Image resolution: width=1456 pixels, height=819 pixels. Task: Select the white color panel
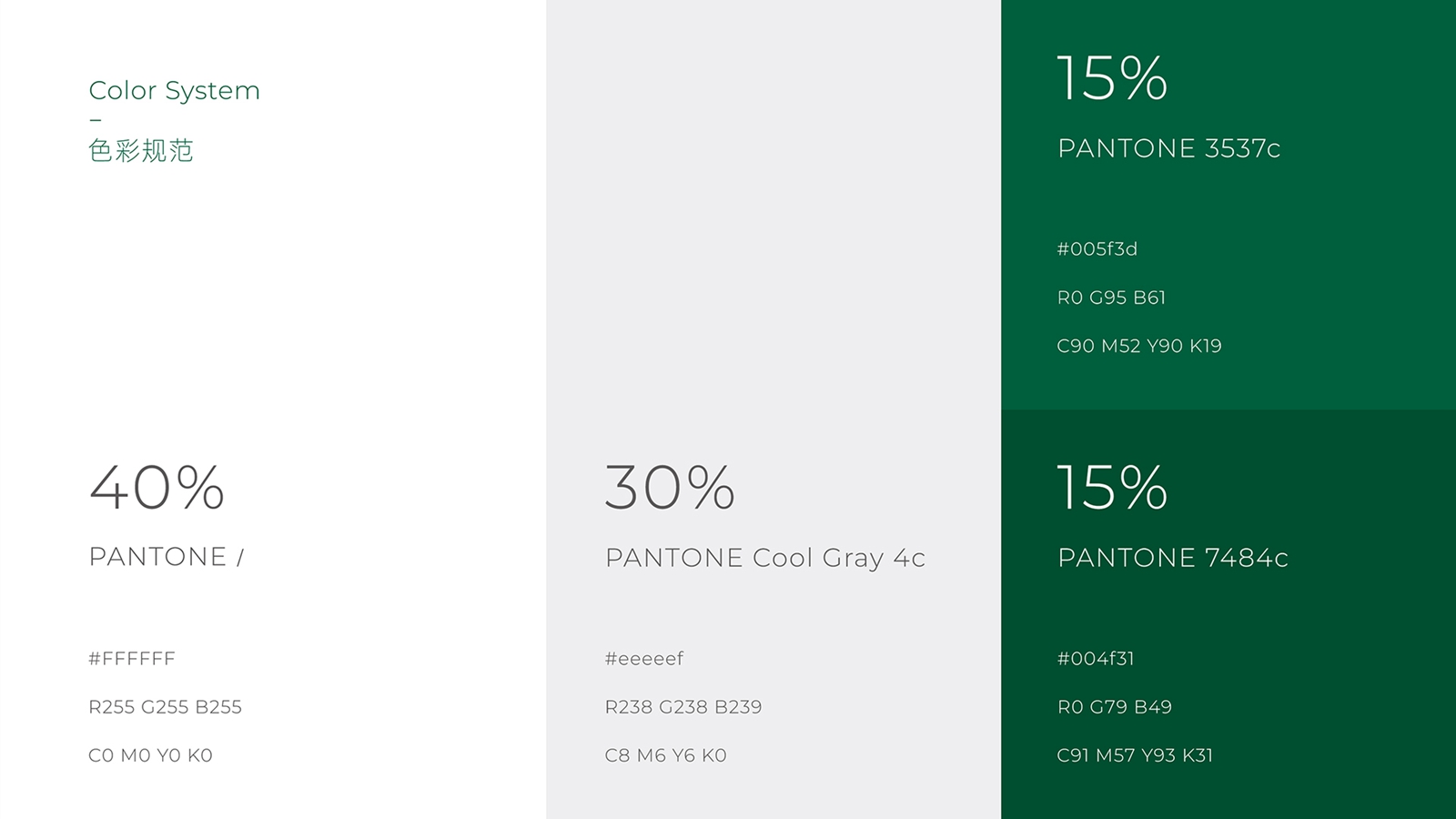273,409
